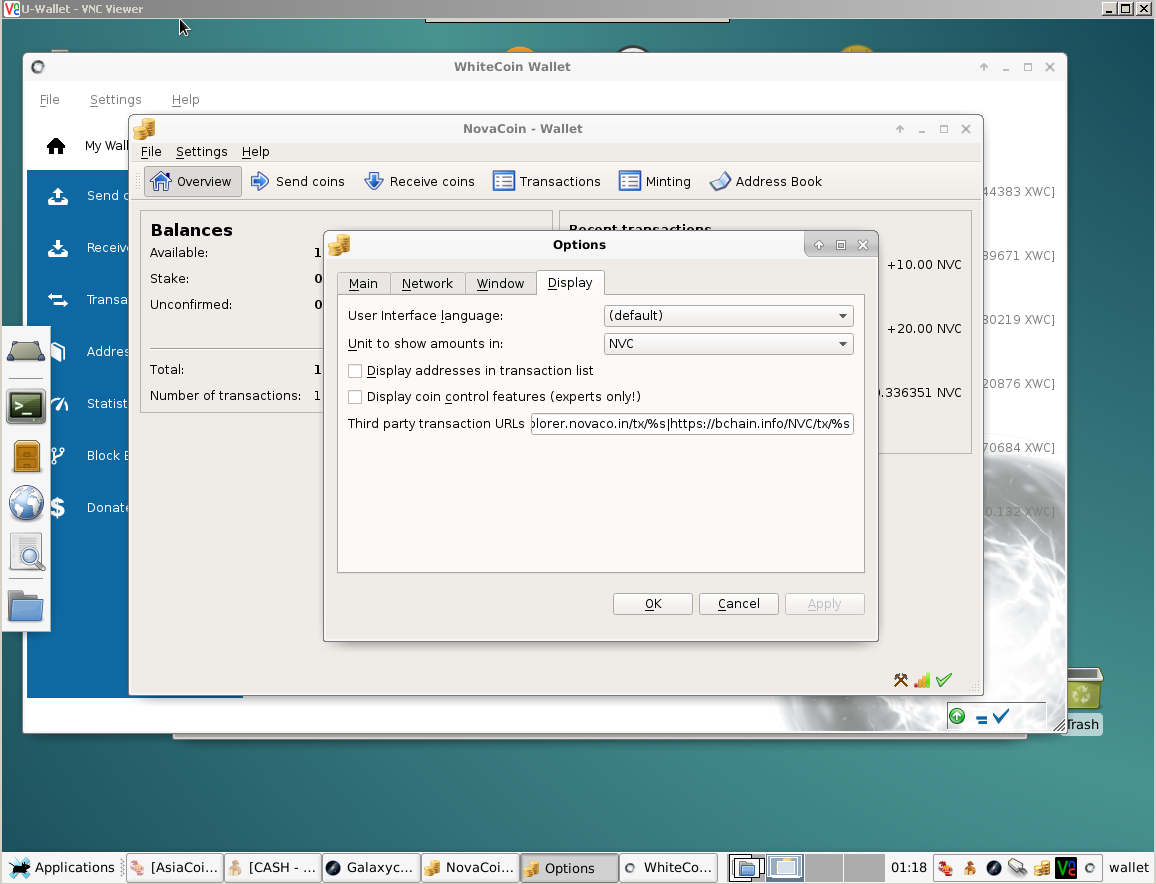The image size is (1156, 884).
Task: Toggle Display coin control features checkbox
Action: click(x=355, y=397)
